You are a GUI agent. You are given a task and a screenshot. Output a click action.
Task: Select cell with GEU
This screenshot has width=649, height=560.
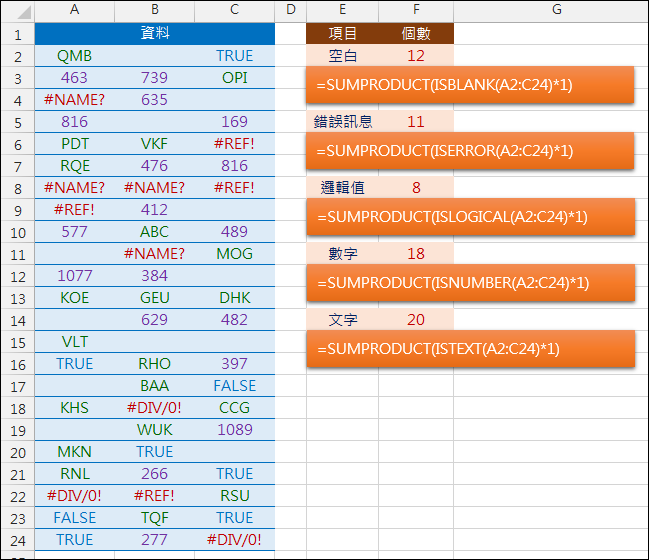point(154,298)
